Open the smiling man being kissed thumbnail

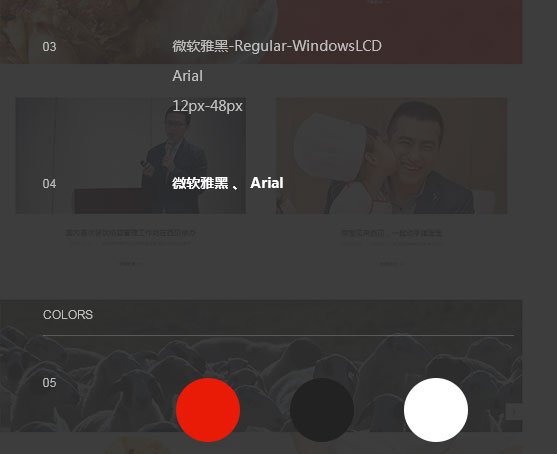392,156
